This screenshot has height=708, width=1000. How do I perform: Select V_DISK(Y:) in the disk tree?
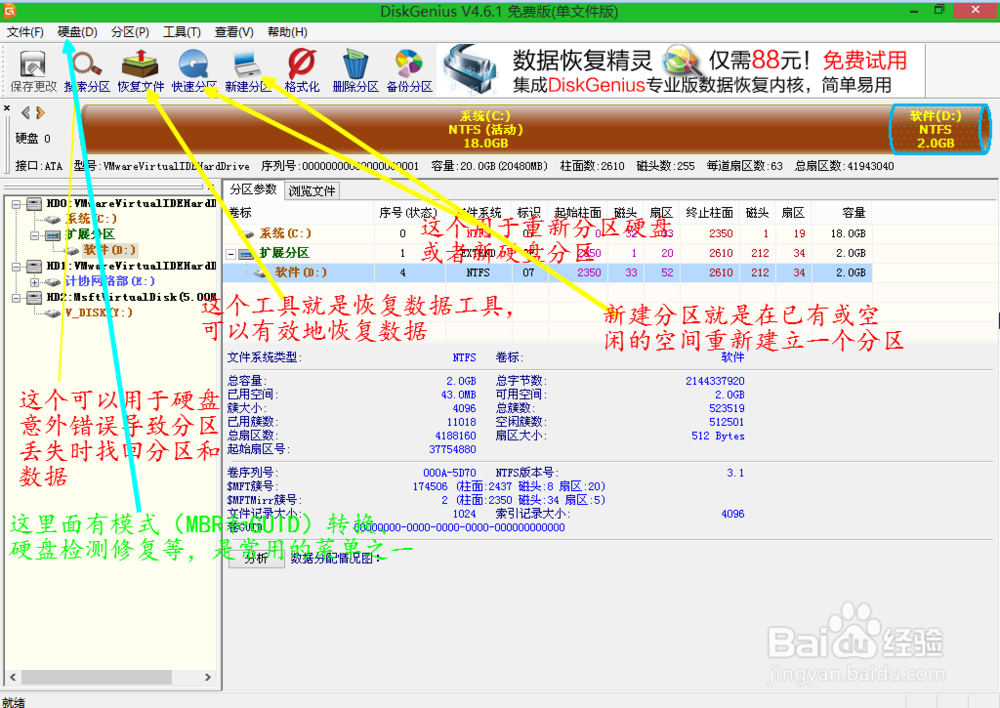[x=98, y=313]
